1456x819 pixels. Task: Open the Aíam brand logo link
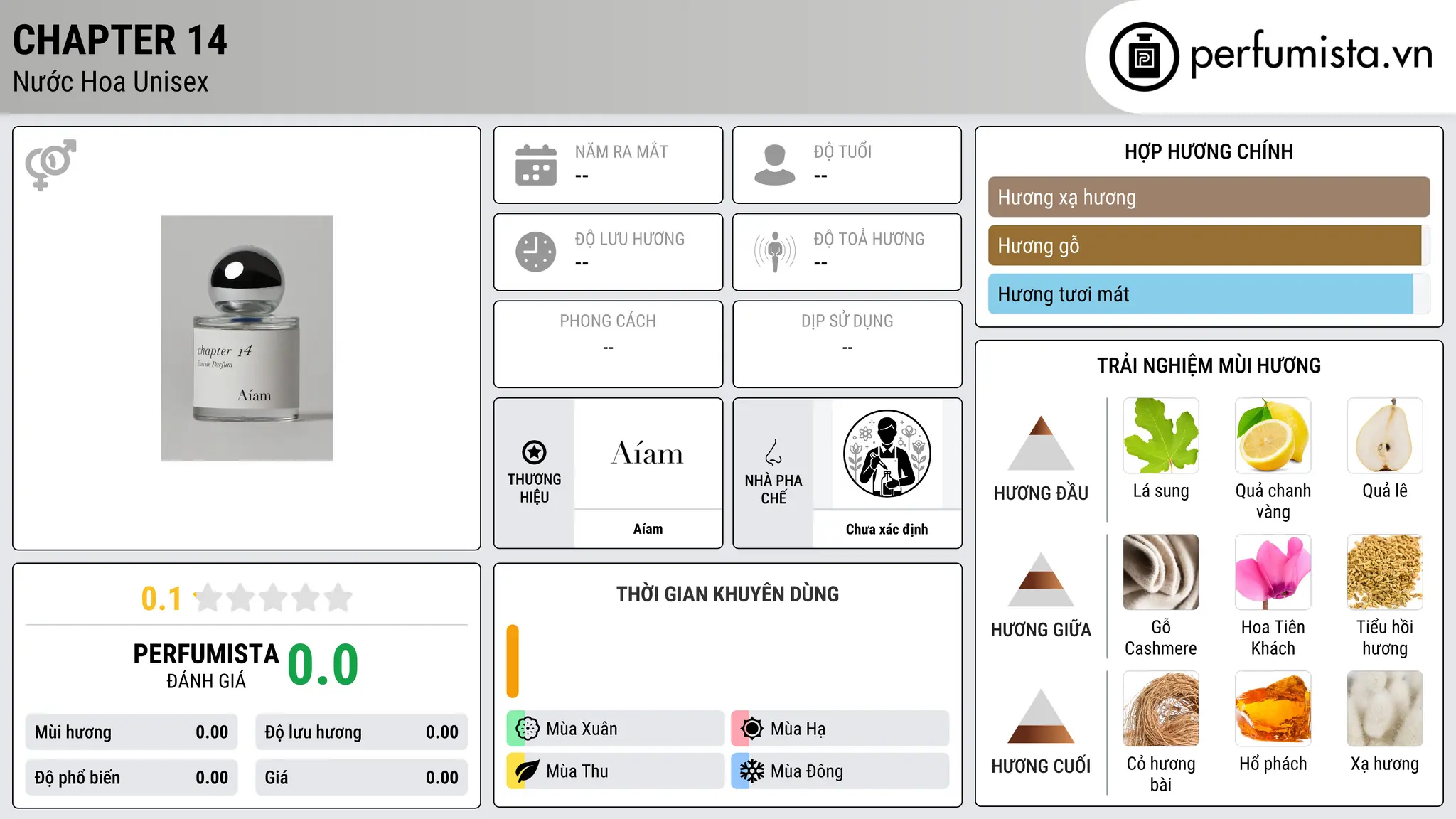[x=648, y=454]
